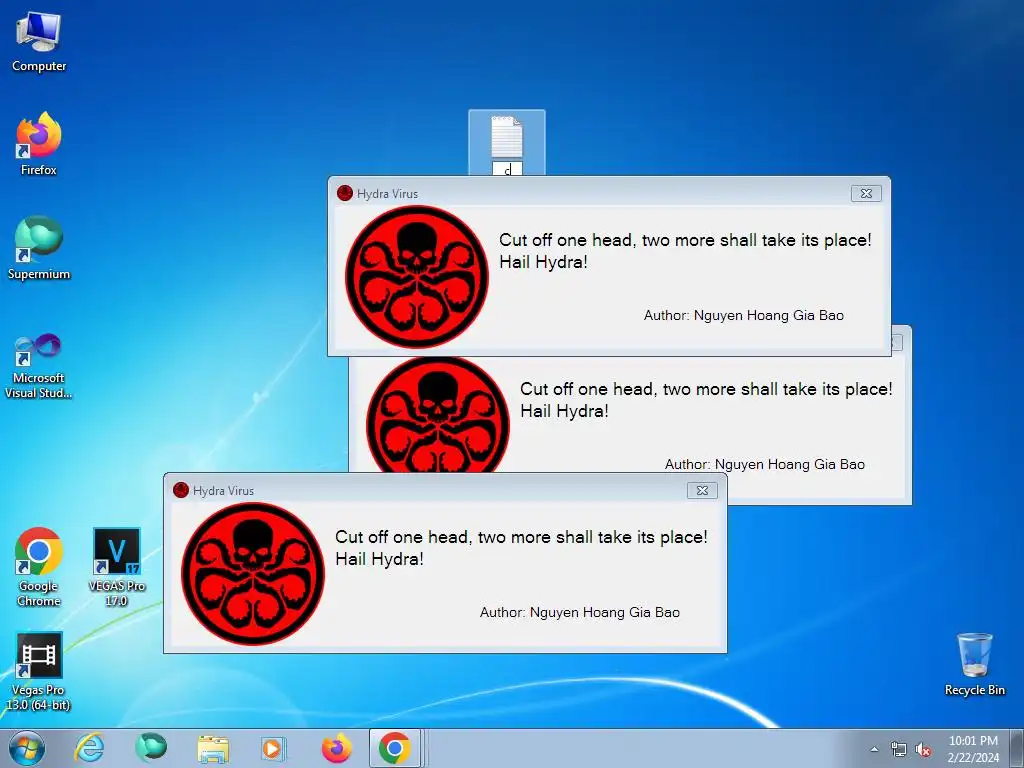Image resolution: width=1024 pixels, height=768 pixels.
Task: Click the top Hydra Virus window title
Action: (x=387, y=193)
